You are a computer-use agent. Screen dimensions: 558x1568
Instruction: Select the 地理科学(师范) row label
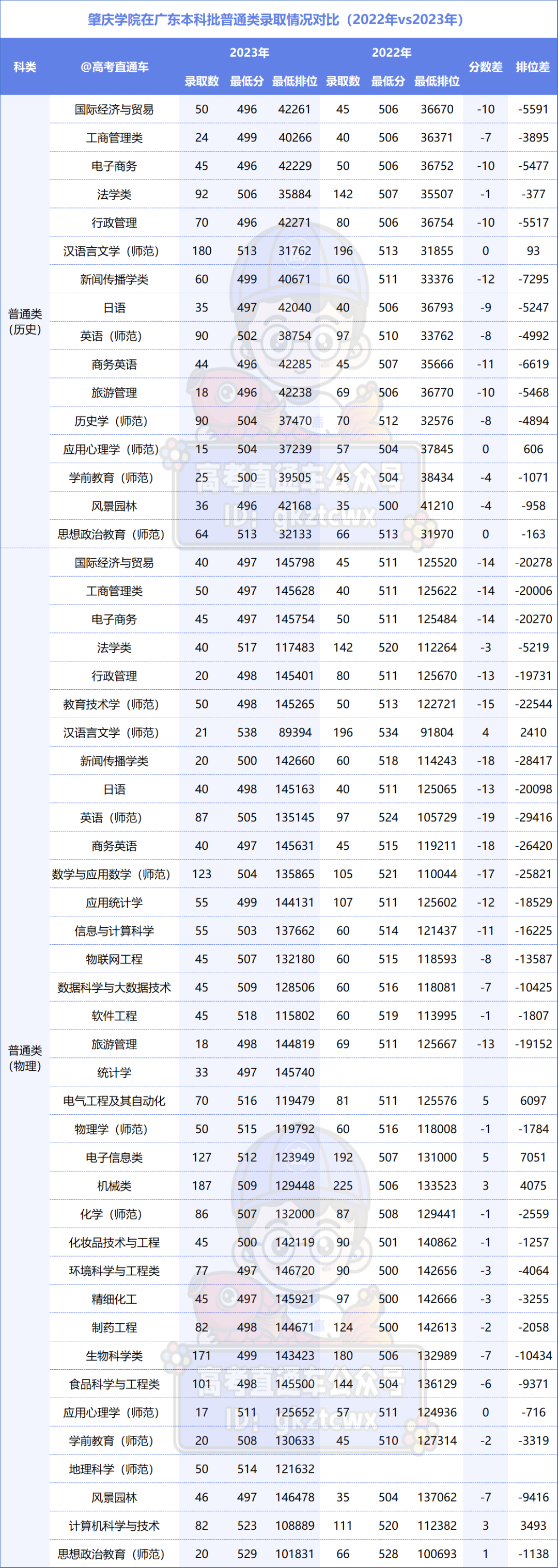click(x=115, y=1469)
